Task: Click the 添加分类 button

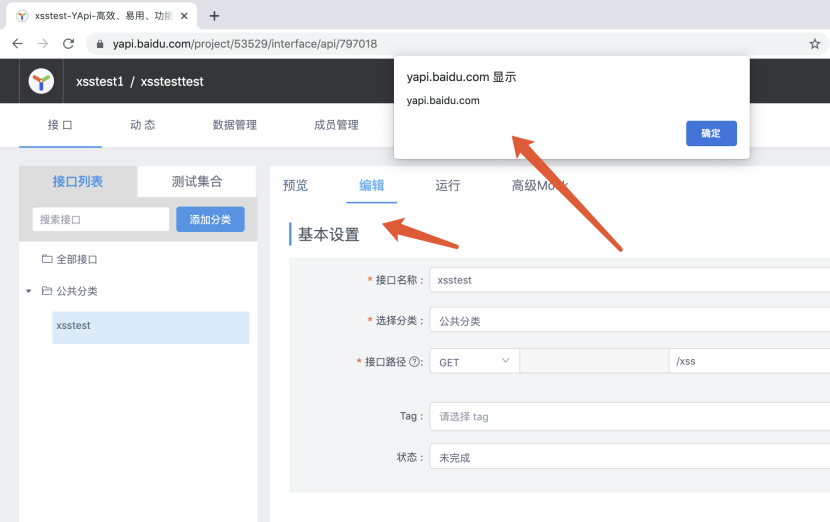Action: pyautogui.click(x=210, y=219)
